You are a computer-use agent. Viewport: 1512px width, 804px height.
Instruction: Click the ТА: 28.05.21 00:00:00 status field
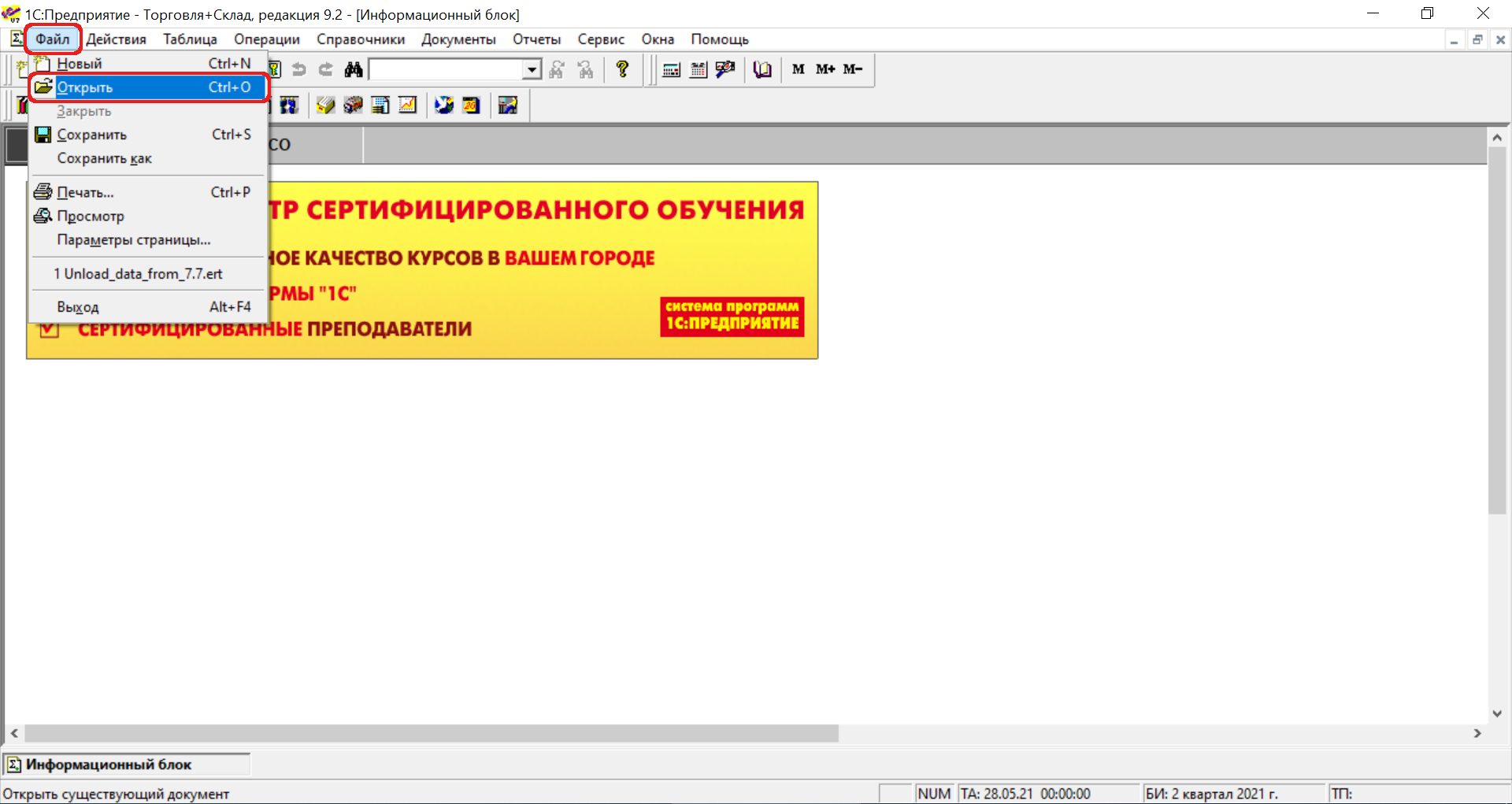pos(1048,794)
